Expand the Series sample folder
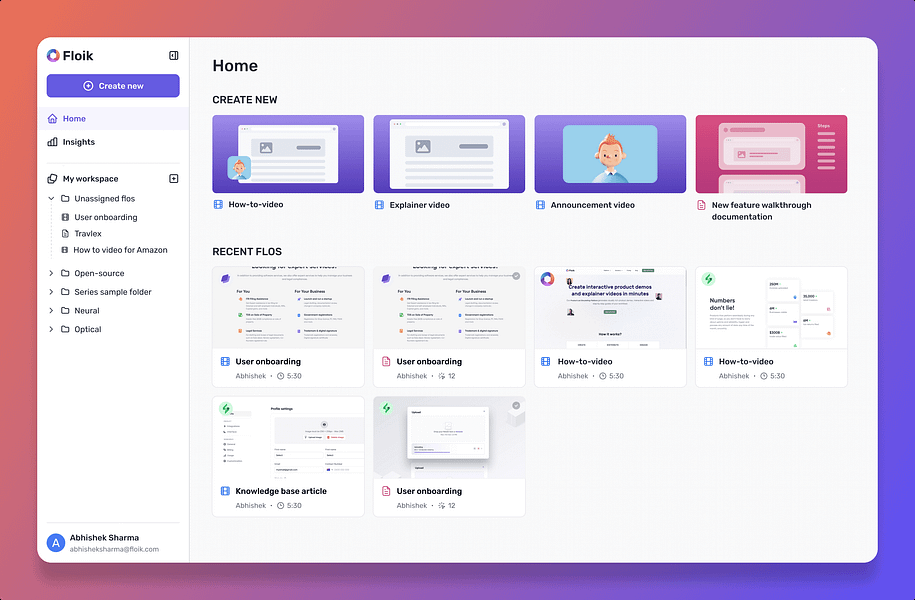Screen dimensions: 915x600 (x=51, y=292)
